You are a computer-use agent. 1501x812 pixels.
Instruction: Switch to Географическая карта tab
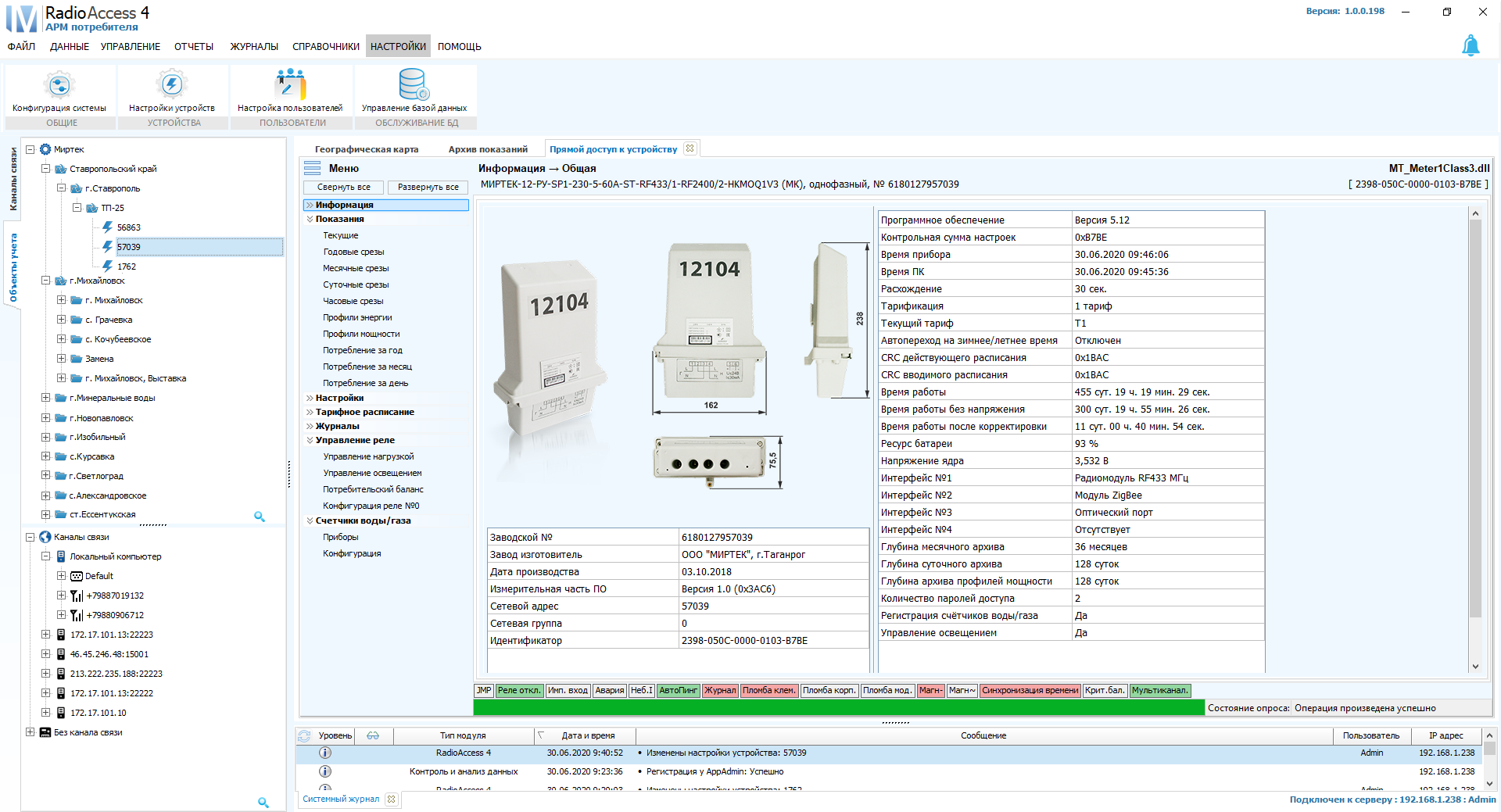coord(367,149)
